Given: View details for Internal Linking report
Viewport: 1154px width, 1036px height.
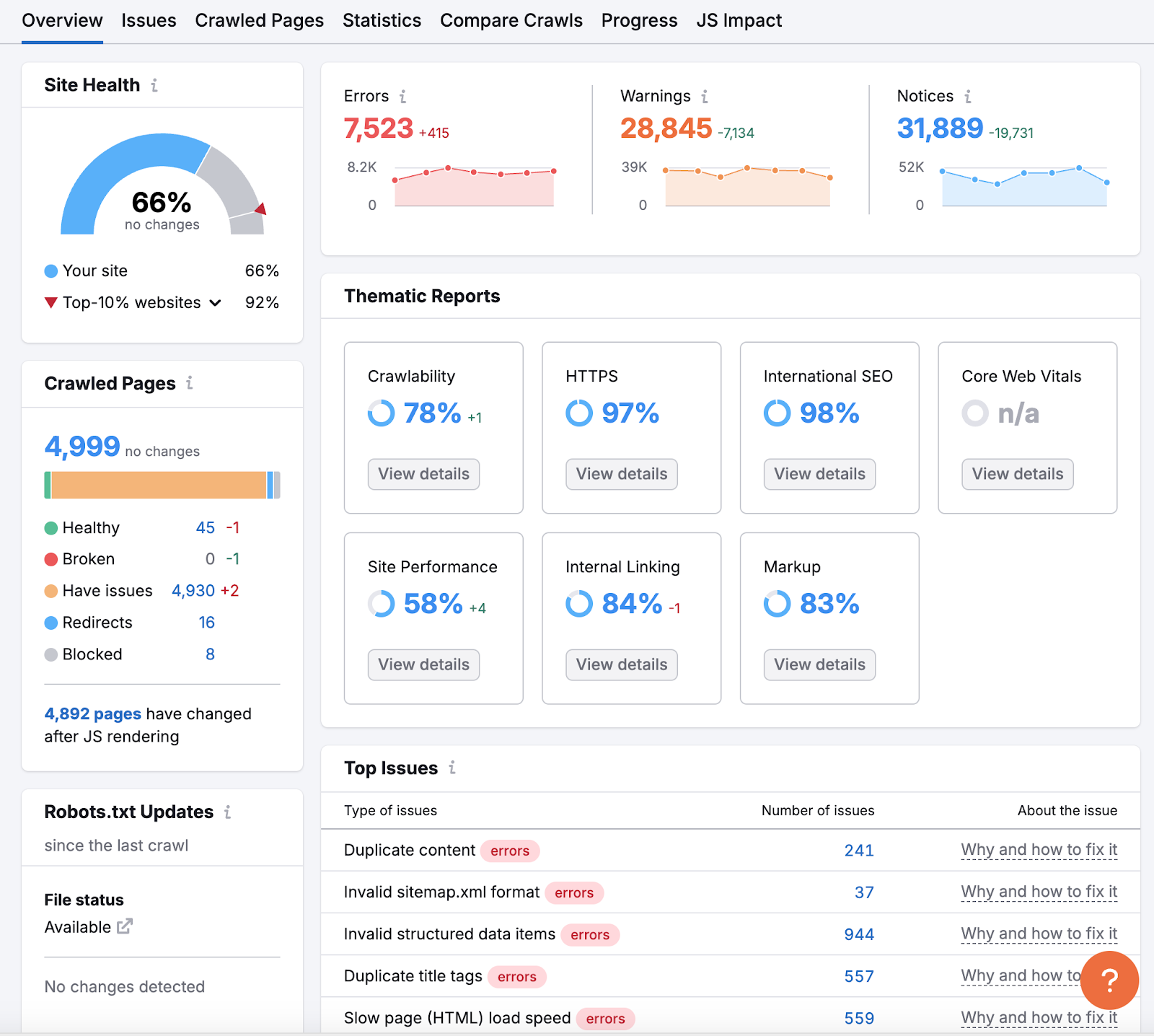Looking at the screenshot, I should click(x=622, y=664).
